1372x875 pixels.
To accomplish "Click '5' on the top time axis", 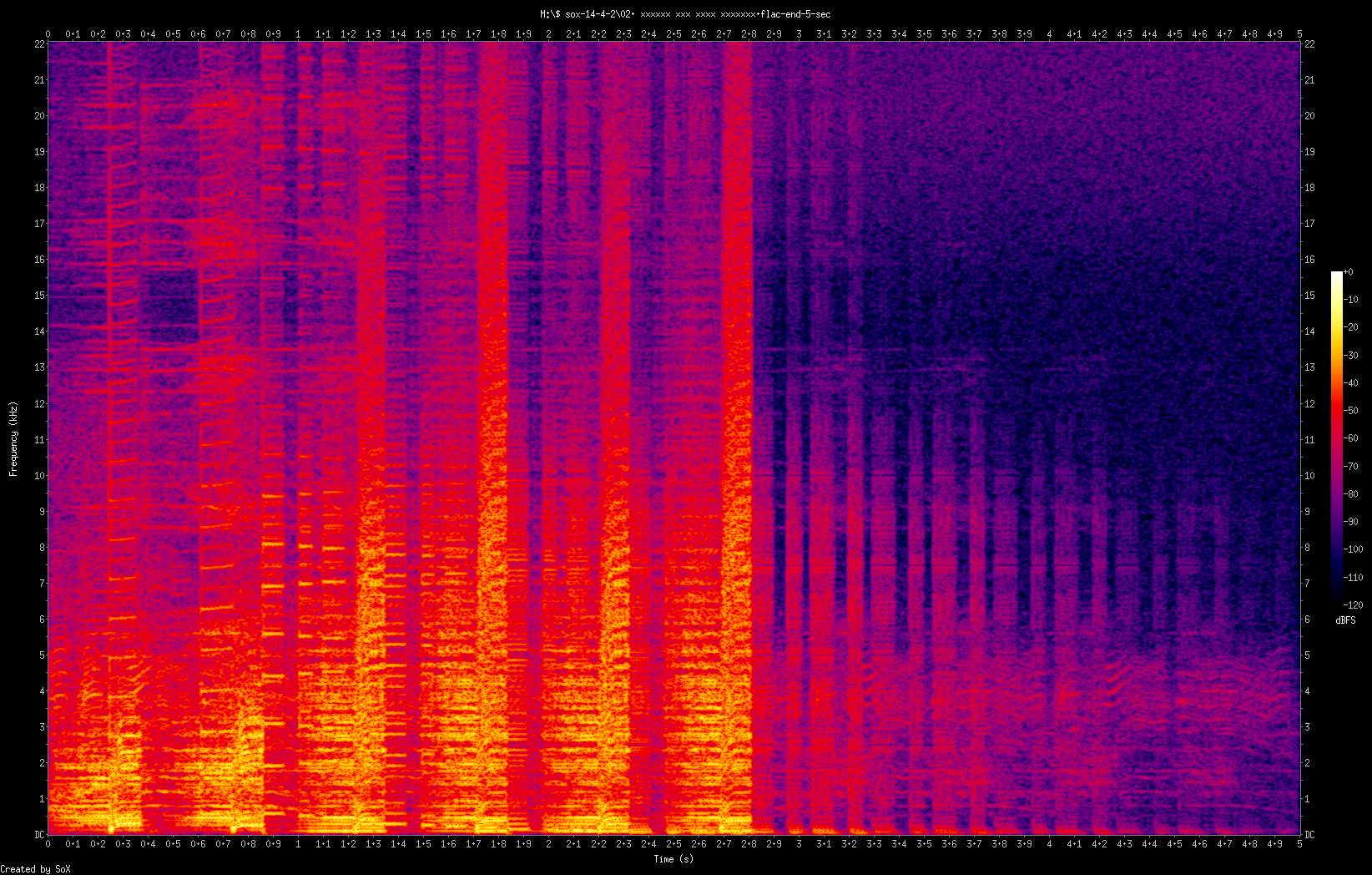I will point(1299,34).
